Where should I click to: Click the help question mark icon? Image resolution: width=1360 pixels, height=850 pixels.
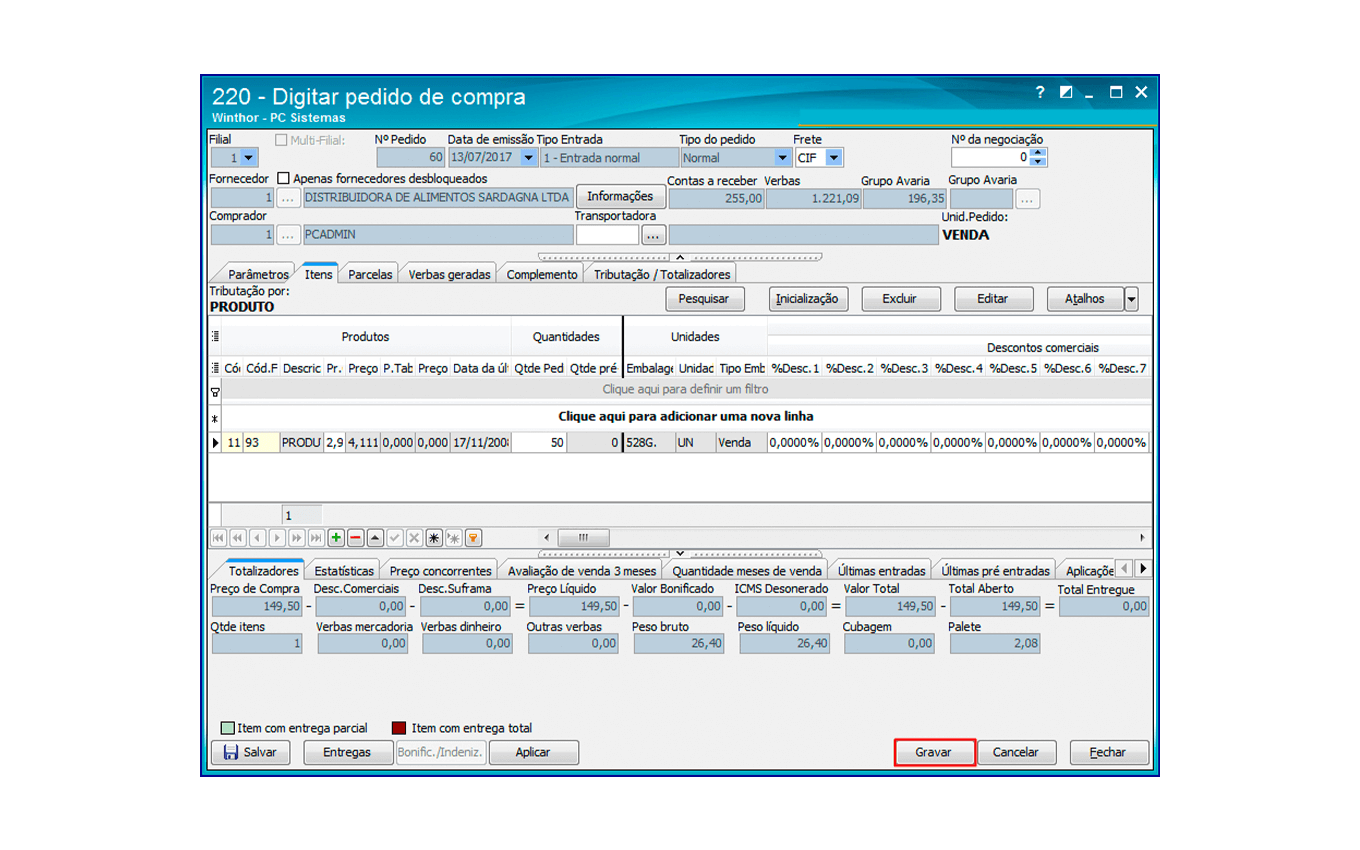point(1040,92)
